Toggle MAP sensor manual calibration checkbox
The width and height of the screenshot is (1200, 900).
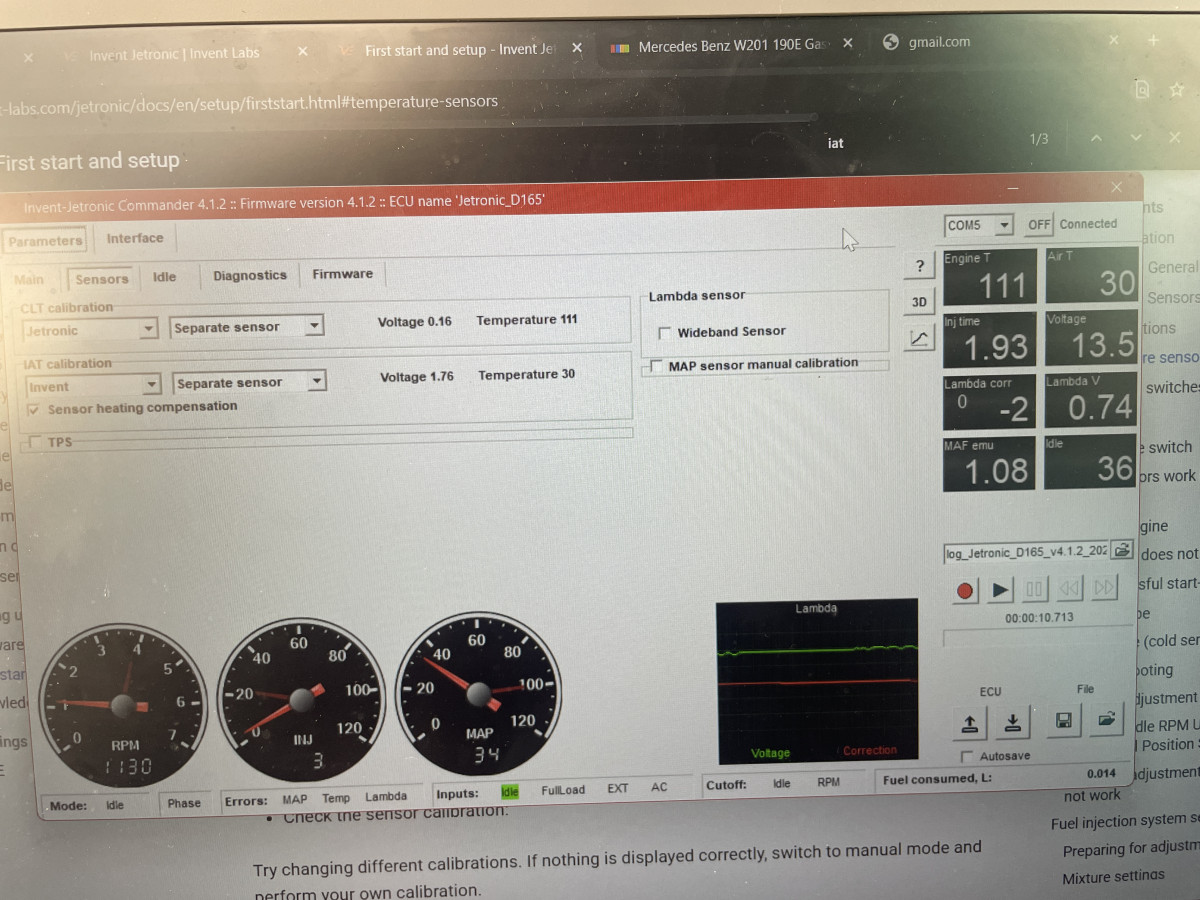coord(656,365)
